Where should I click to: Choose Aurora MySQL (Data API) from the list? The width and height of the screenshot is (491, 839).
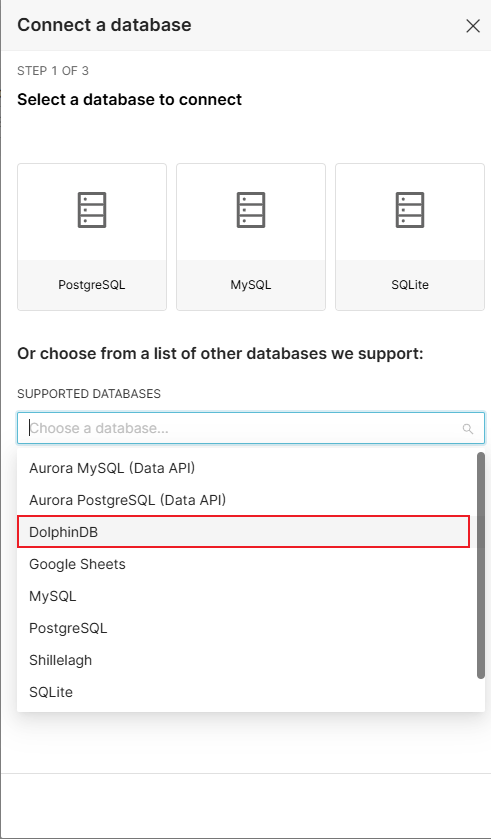tap(243, 468)
